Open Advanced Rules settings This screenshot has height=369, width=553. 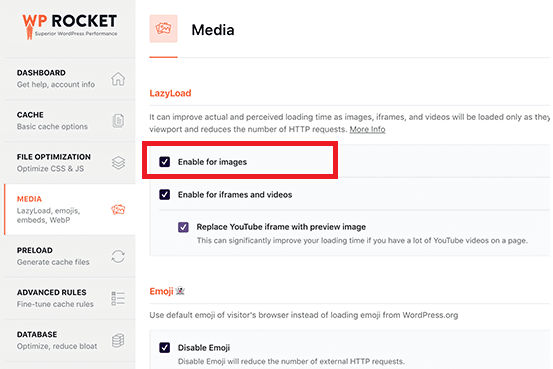(70, 298)
